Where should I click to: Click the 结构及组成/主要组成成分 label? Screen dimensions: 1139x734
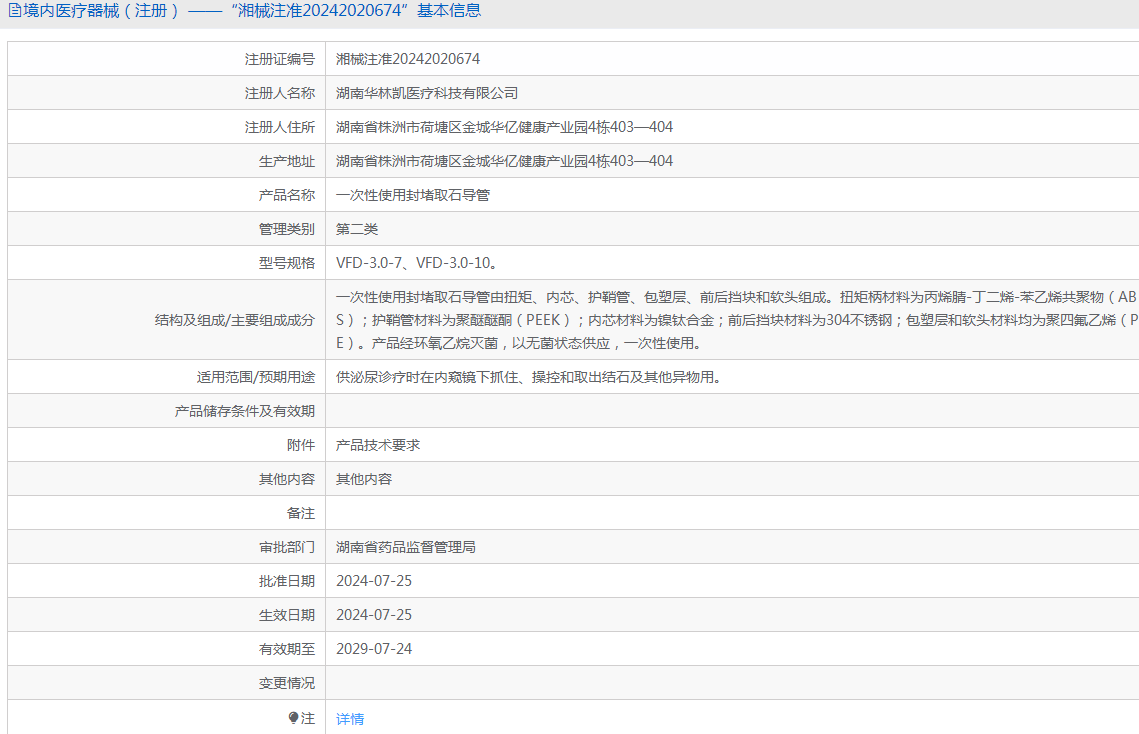point(235,320)
